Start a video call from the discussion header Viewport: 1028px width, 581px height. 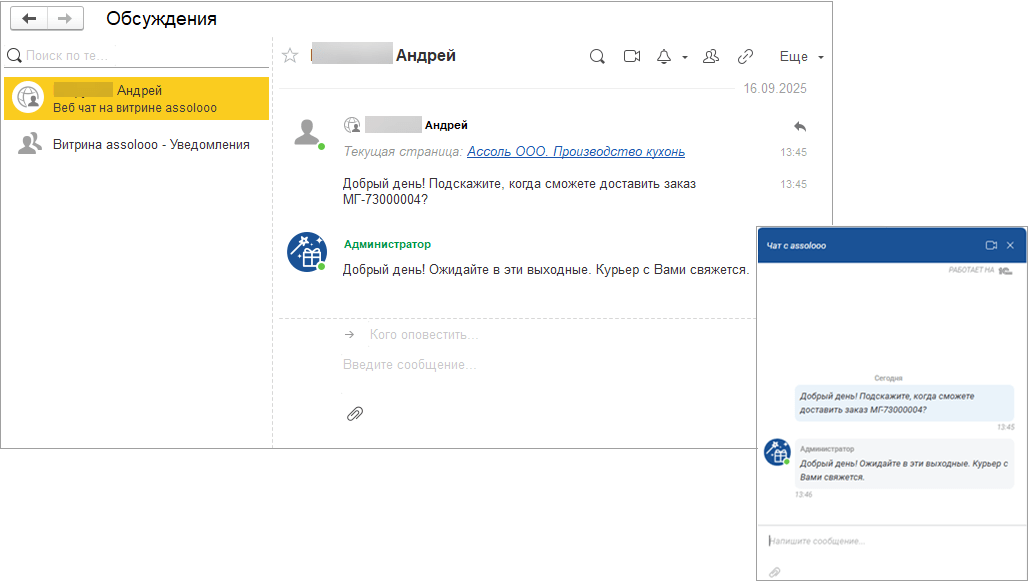632,56
